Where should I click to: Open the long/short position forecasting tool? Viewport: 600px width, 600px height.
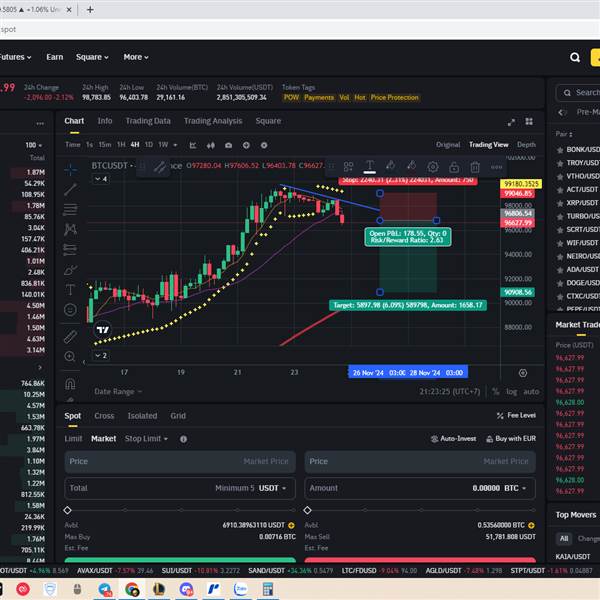pos(70,249)
